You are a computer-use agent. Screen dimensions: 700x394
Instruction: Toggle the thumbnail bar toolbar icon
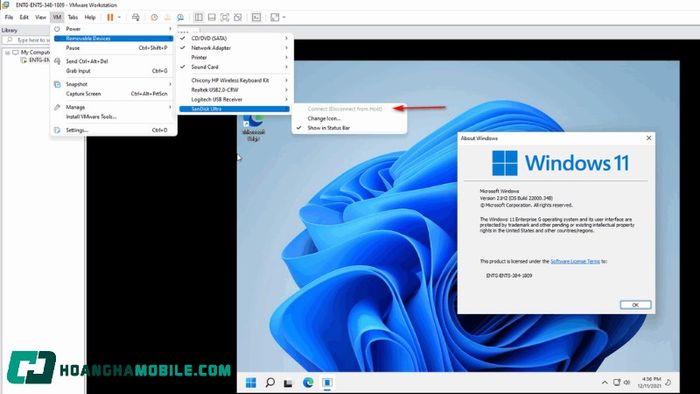pyautogui.click(x=212, y=17)
